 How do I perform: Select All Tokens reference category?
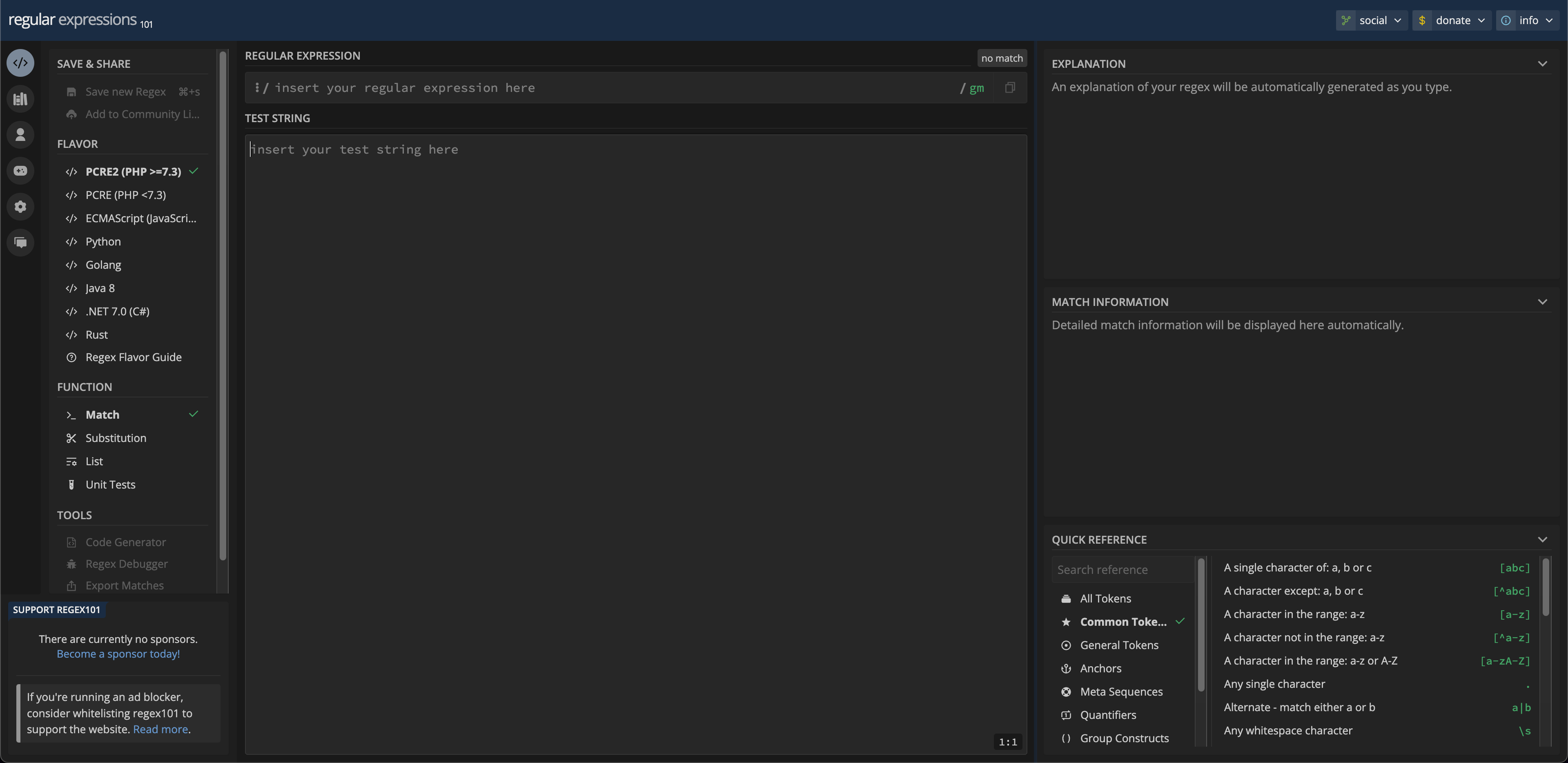pos(1105,598)
